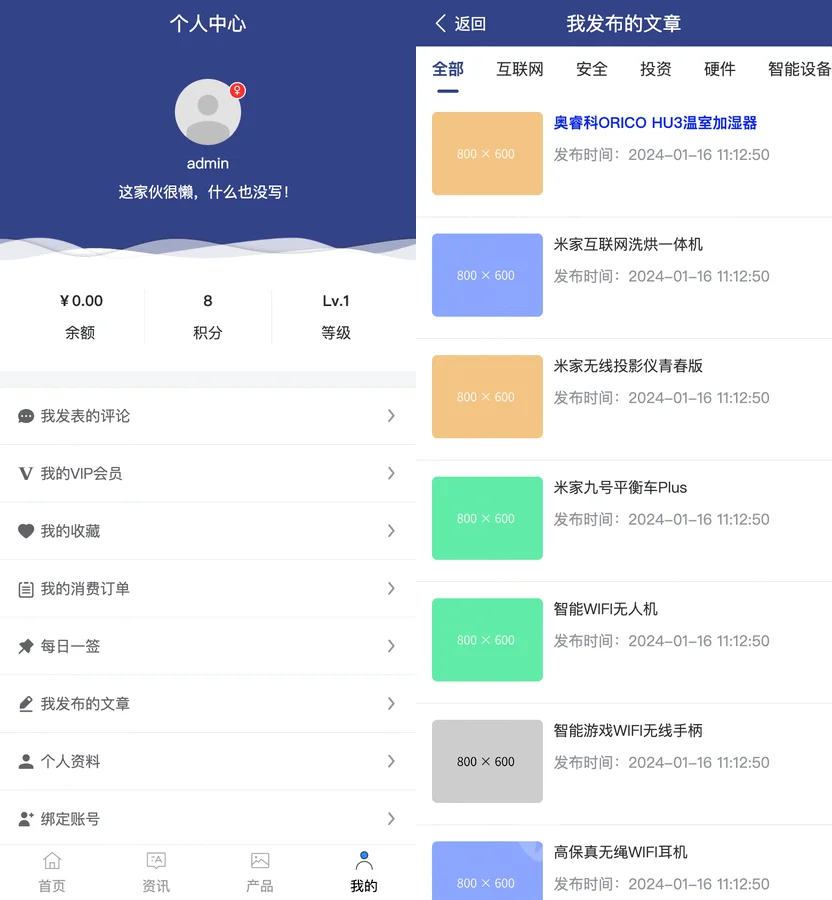Expand 绑定账号 with its chevron

(391, 818)
